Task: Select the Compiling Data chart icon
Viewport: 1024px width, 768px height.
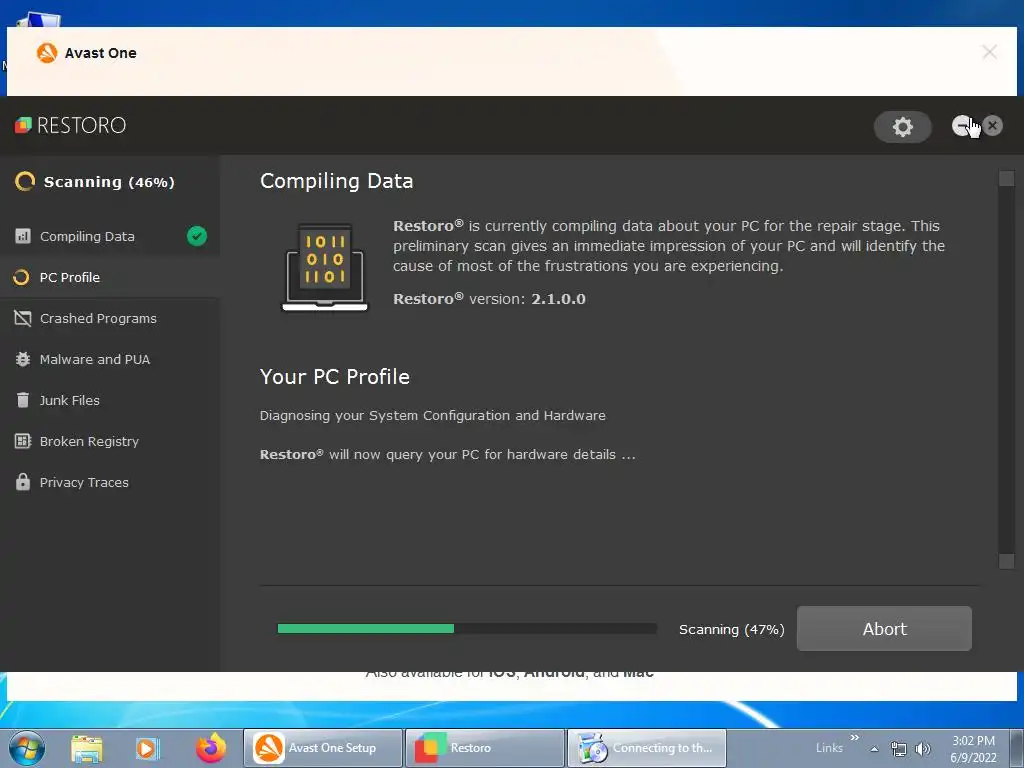Action: pyautogui.click(x=23, y=236)
